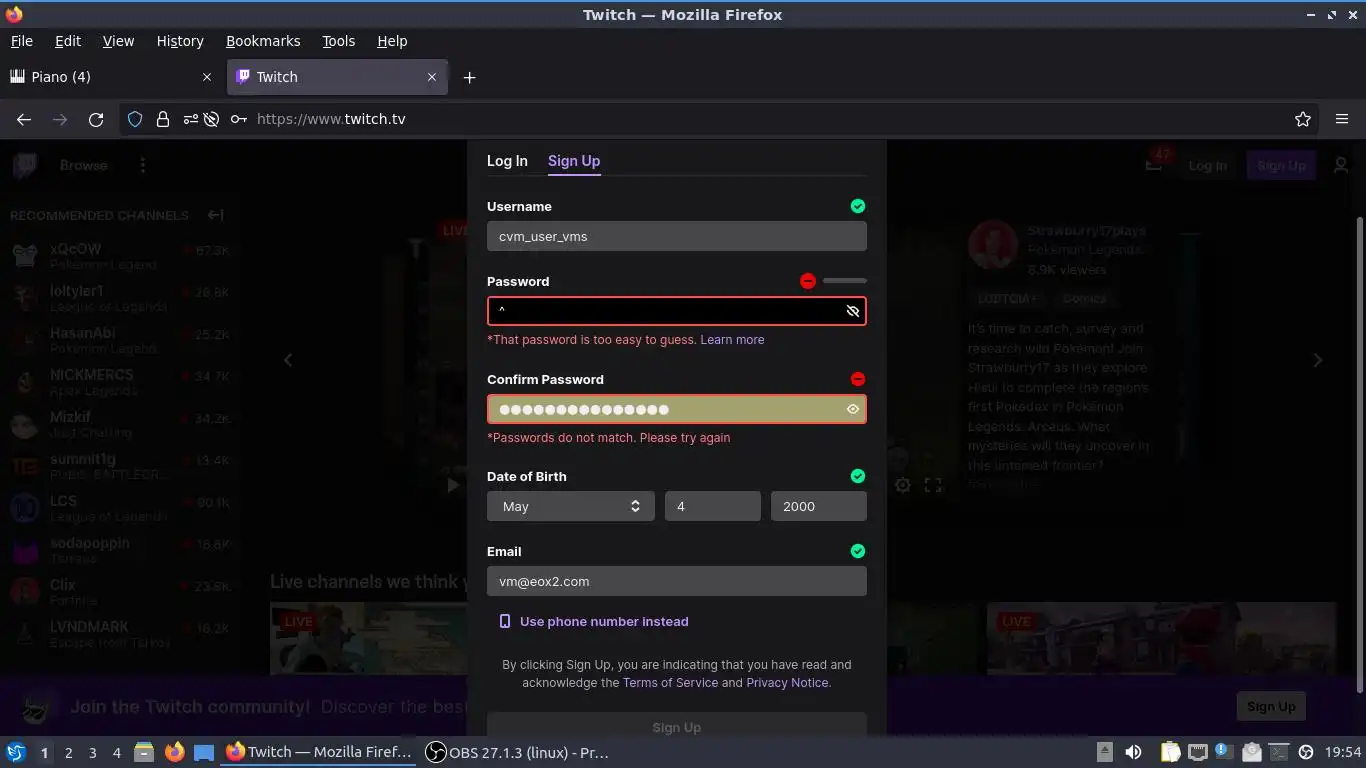
Task: Collapse the Recommended Channels sidebar
Action: tap(215, 215)
